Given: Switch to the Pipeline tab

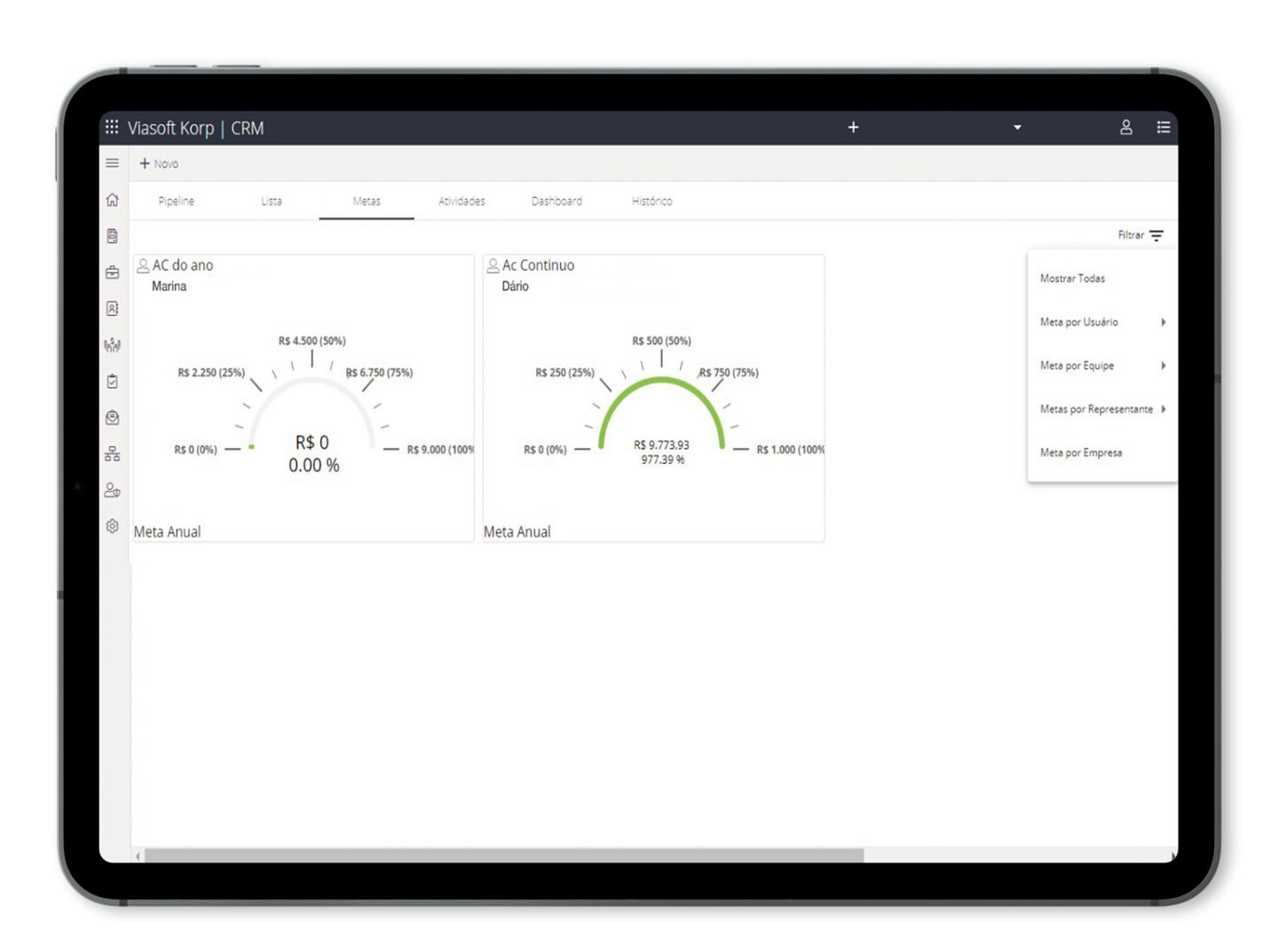Looking at the screenshot, I should [x=177, y=201].
